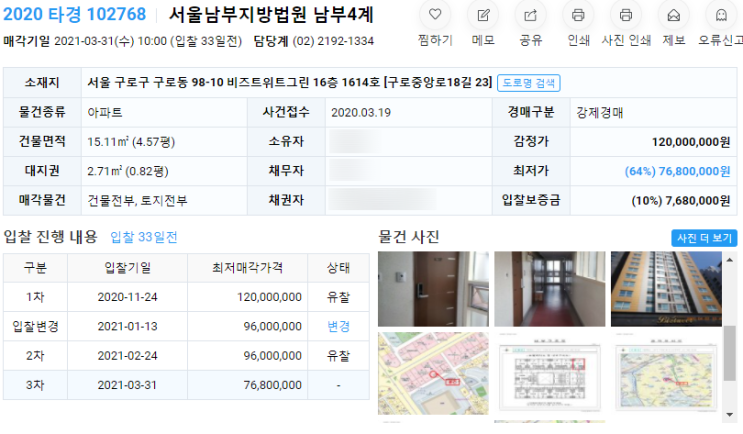The image size is (743, 434).
Task: Click the 사진 인쇄 printer icon
Action: [625, 15]
